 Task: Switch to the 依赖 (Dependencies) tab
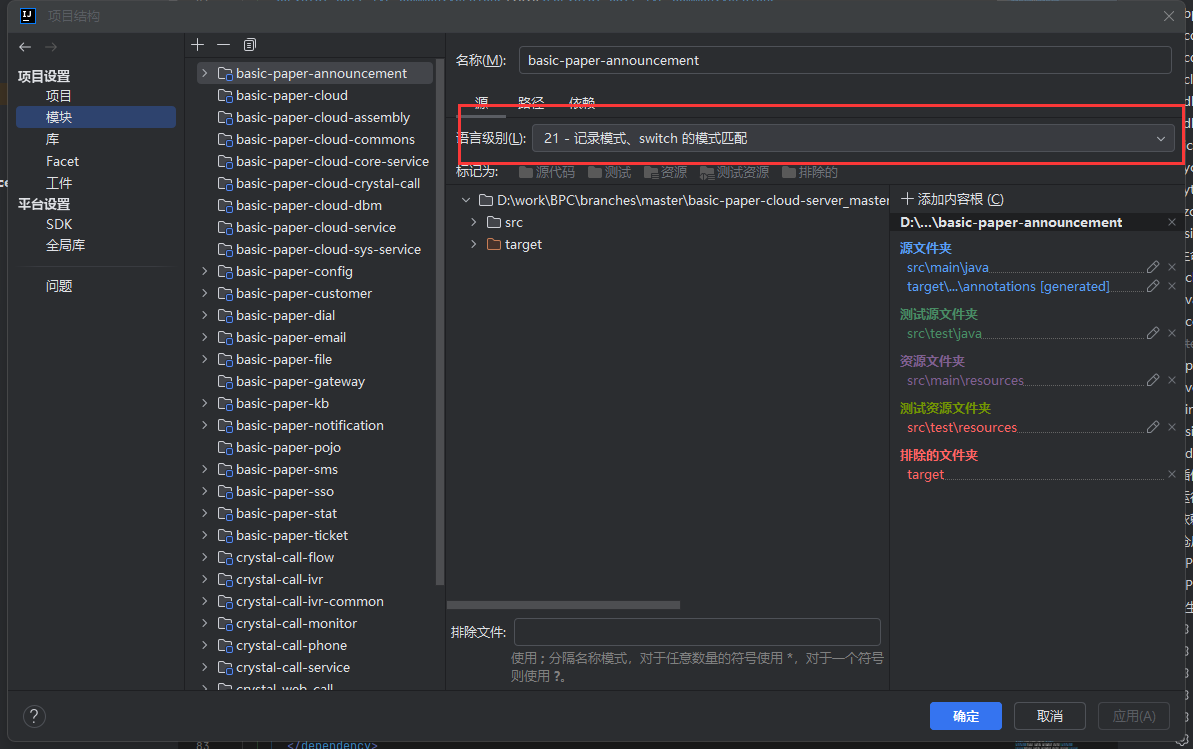[x=582, y=102]
